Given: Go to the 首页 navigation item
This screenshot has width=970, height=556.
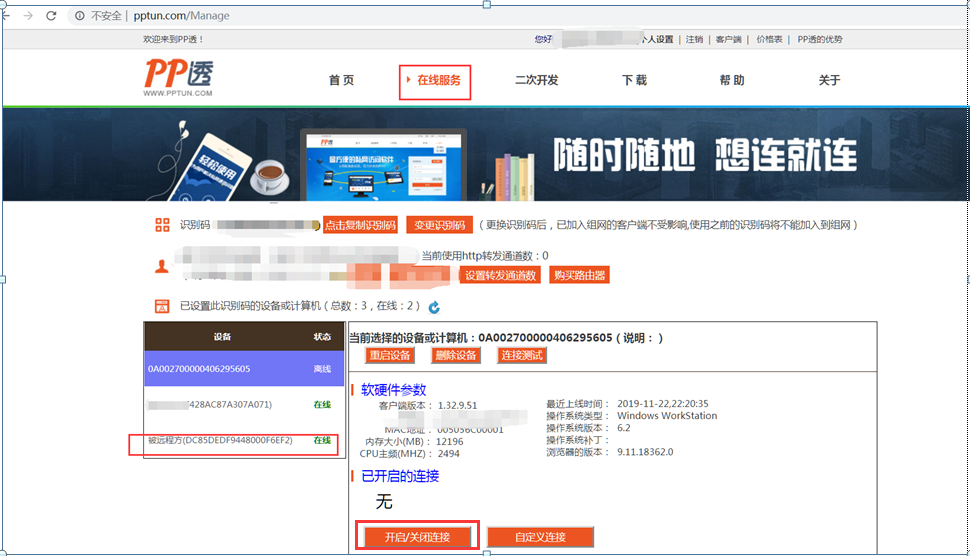Looking at the screenshot, I should click(341, 81).
